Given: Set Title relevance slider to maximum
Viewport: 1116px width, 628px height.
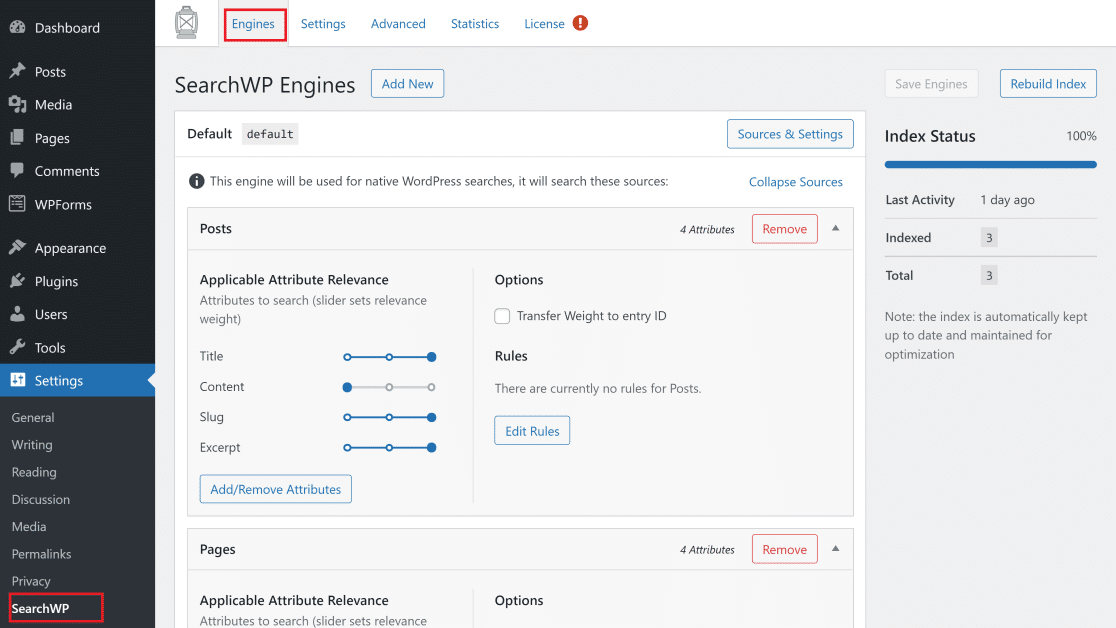Looking at the screenshot, I should point(431,357).
